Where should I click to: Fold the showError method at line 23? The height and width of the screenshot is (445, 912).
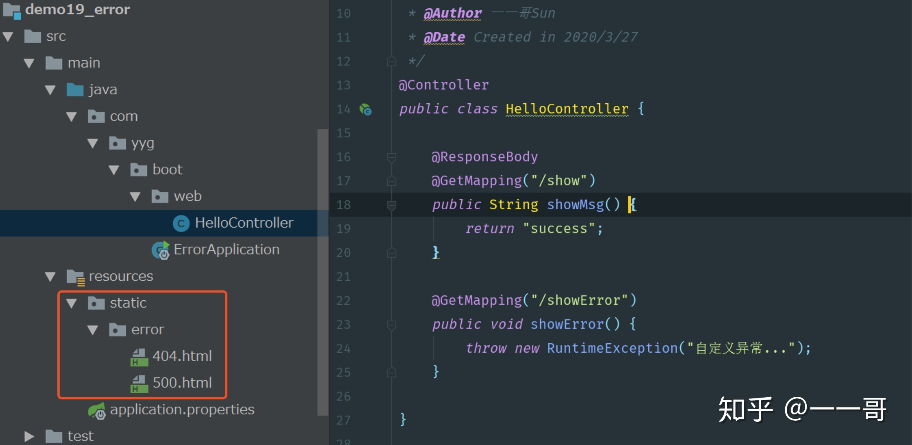pos(391,324)
